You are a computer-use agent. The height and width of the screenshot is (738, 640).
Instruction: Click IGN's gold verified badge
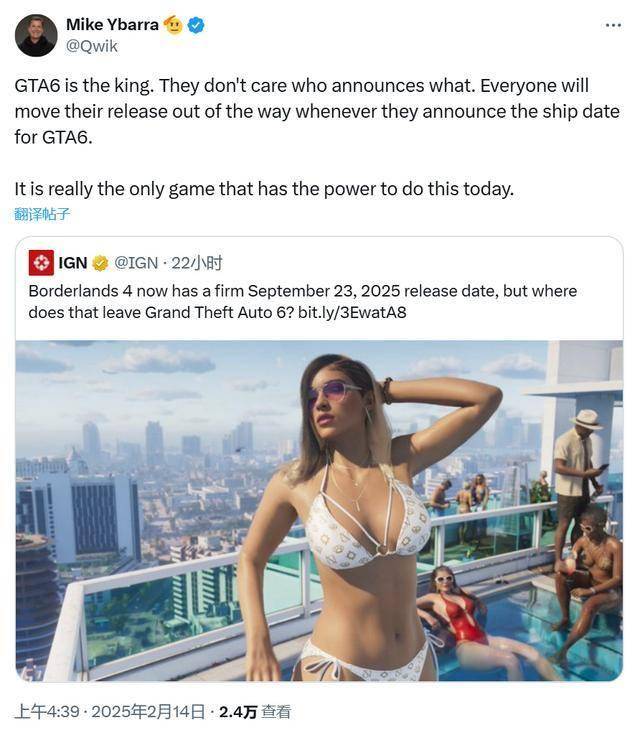tap(100, 263)
